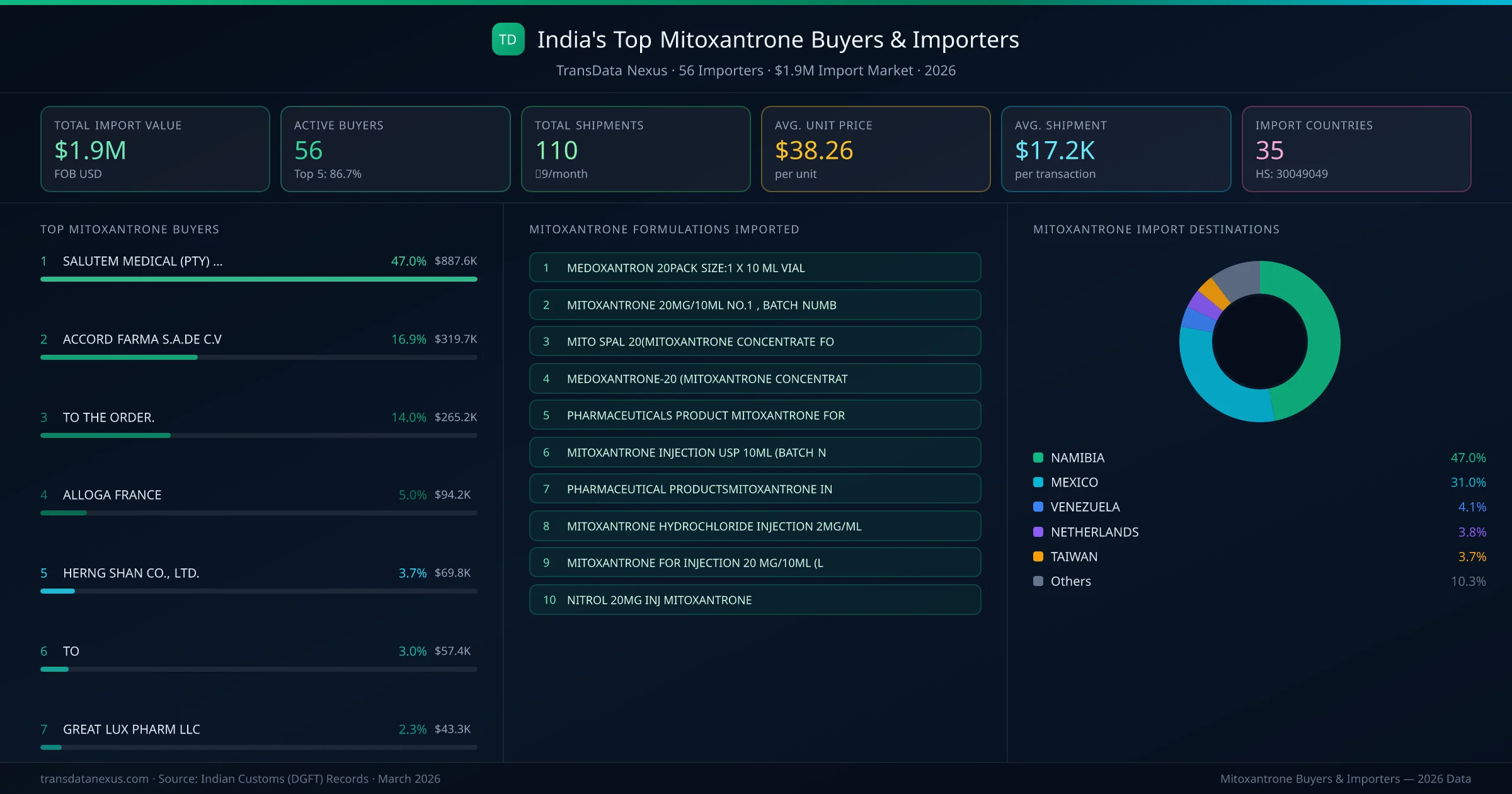Expand formulation 8, MITOXANTRONE HYDROCHLORIDE INJECTION
Screen dimensions: 1512x794
click(755, 526)
